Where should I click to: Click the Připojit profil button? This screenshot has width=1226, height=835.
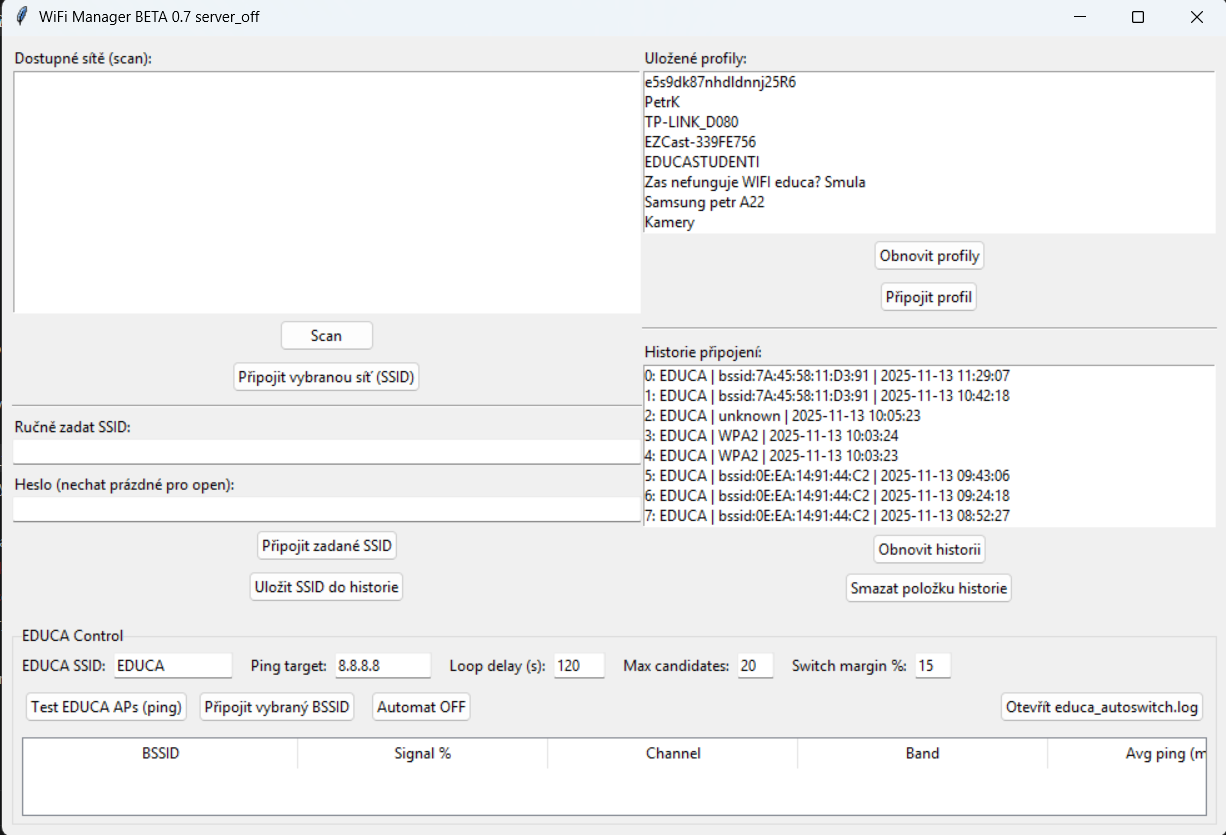929,297
